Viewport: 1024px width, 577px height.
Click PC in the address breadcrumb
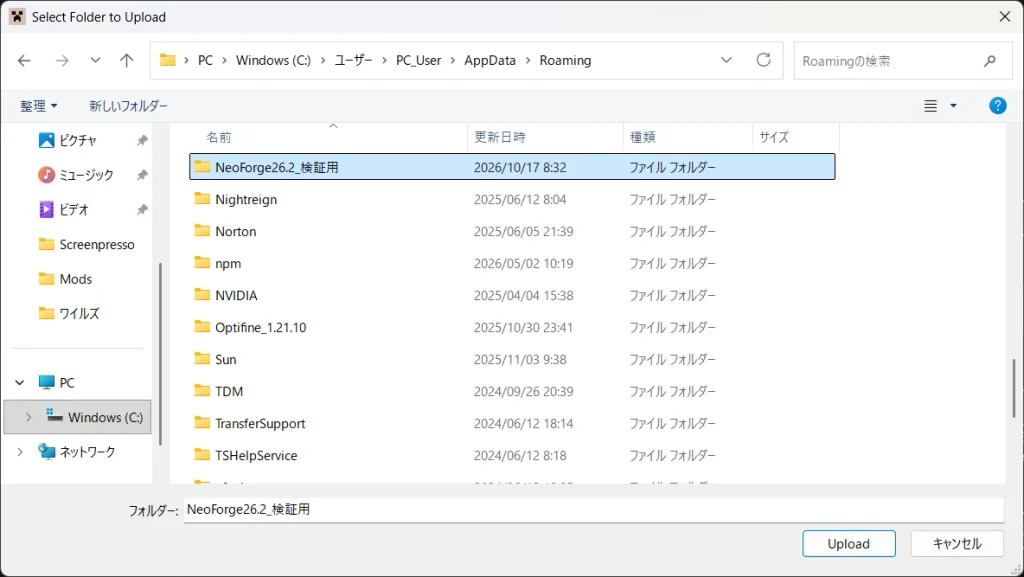pos(205,60)
